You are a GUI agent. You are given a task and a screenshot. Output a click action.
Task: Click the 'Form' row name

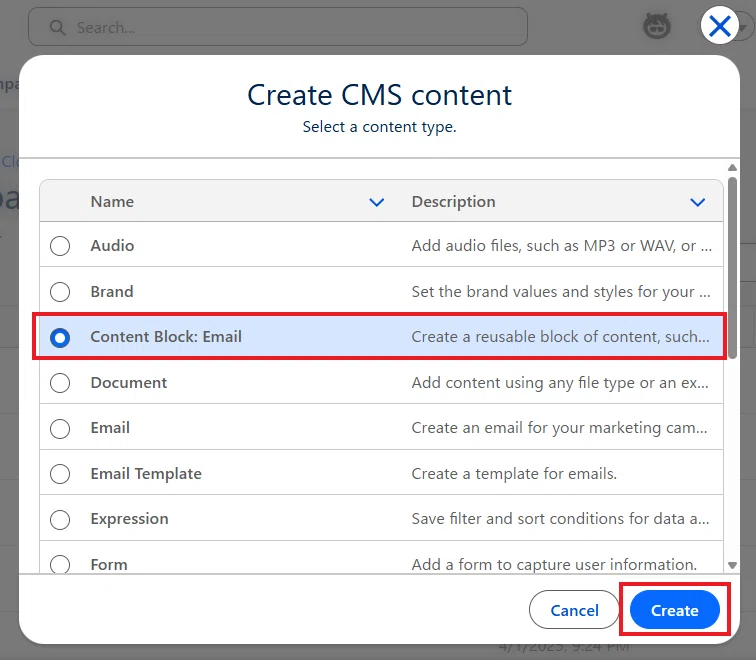click(109, 564)
